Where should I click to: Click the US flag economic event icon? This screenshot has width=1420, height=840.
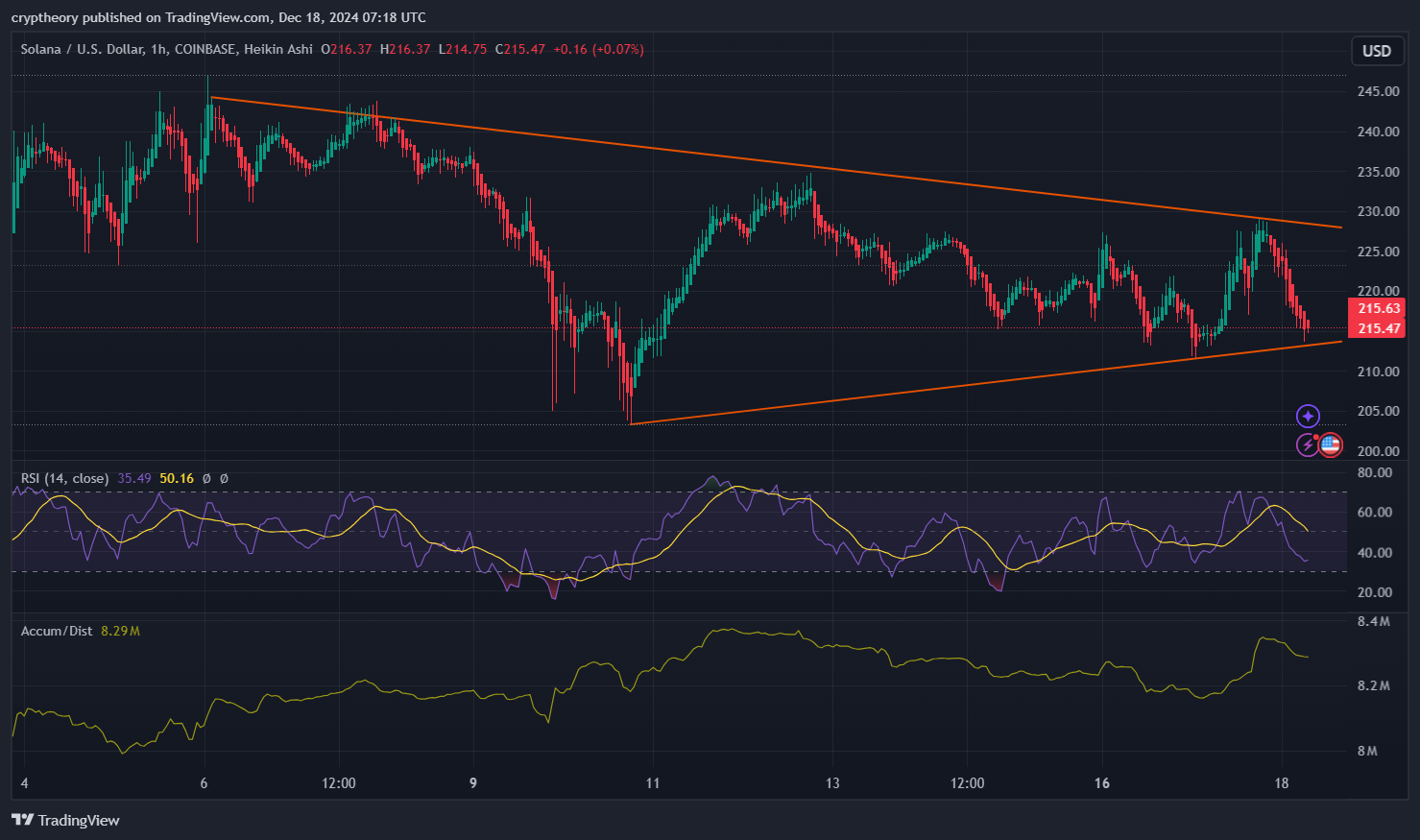1330,444
